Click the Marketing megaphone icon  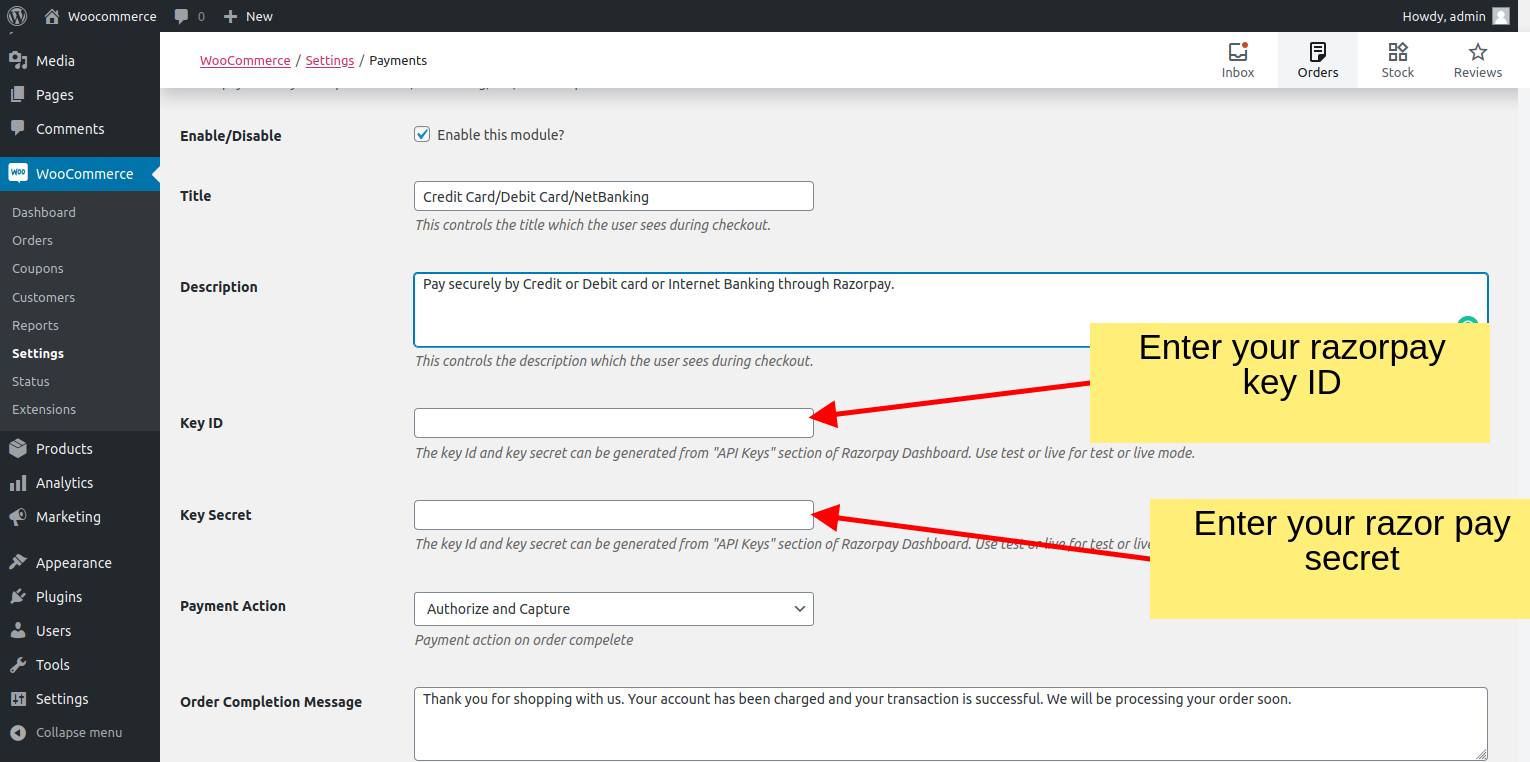pyautogui.click(x=18, y=517)
